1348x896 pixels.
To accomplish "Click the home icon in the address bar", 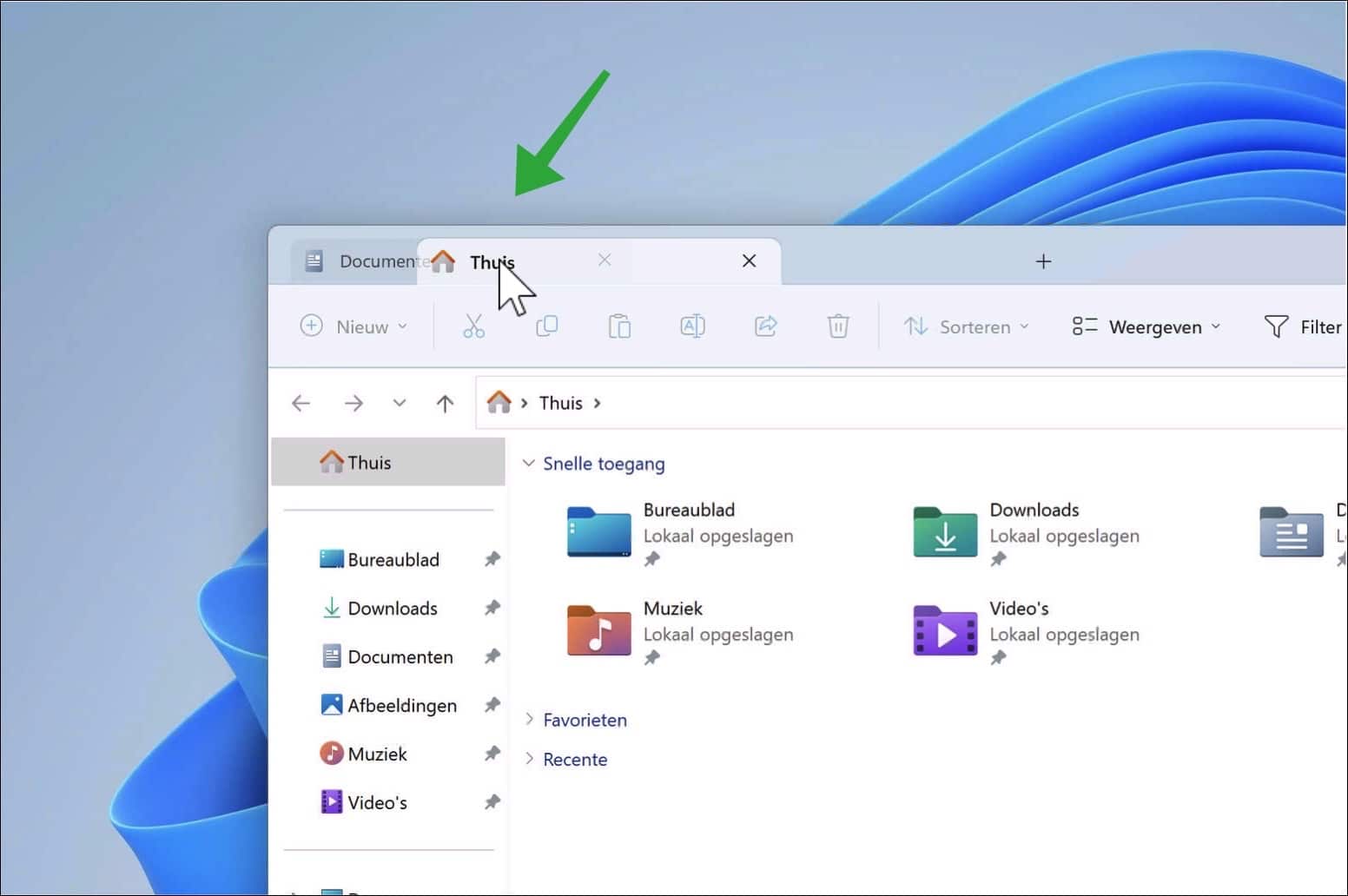I will (x=499, y=402).
